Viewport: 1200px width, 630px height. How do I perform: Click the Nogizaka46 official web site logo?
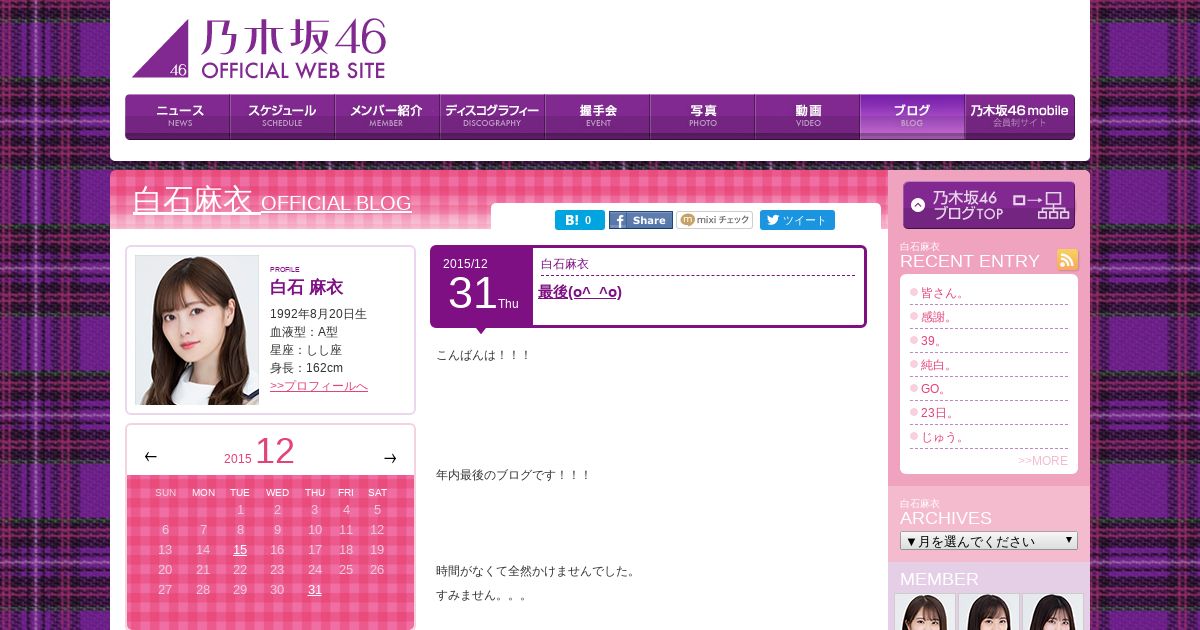click(x=259, y=49)
